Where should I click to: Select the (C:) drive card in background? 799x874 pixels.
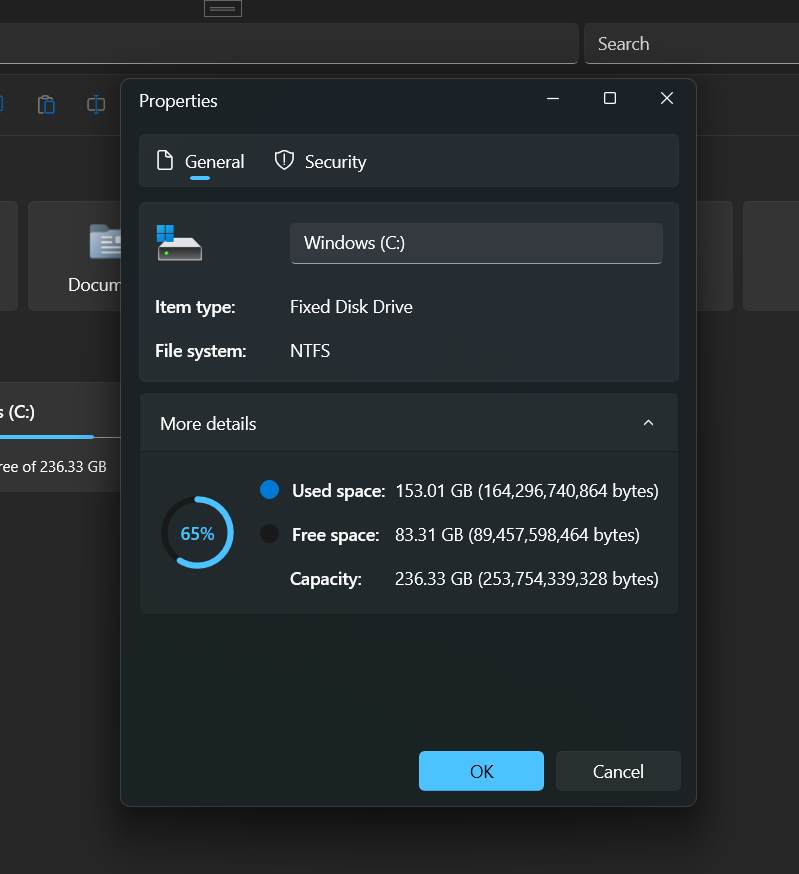click(x=60, y=437)
